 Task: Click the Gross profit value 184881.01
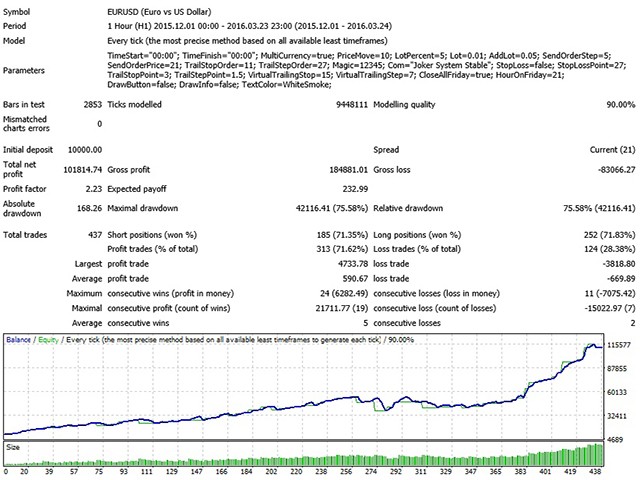pos(348,169)
